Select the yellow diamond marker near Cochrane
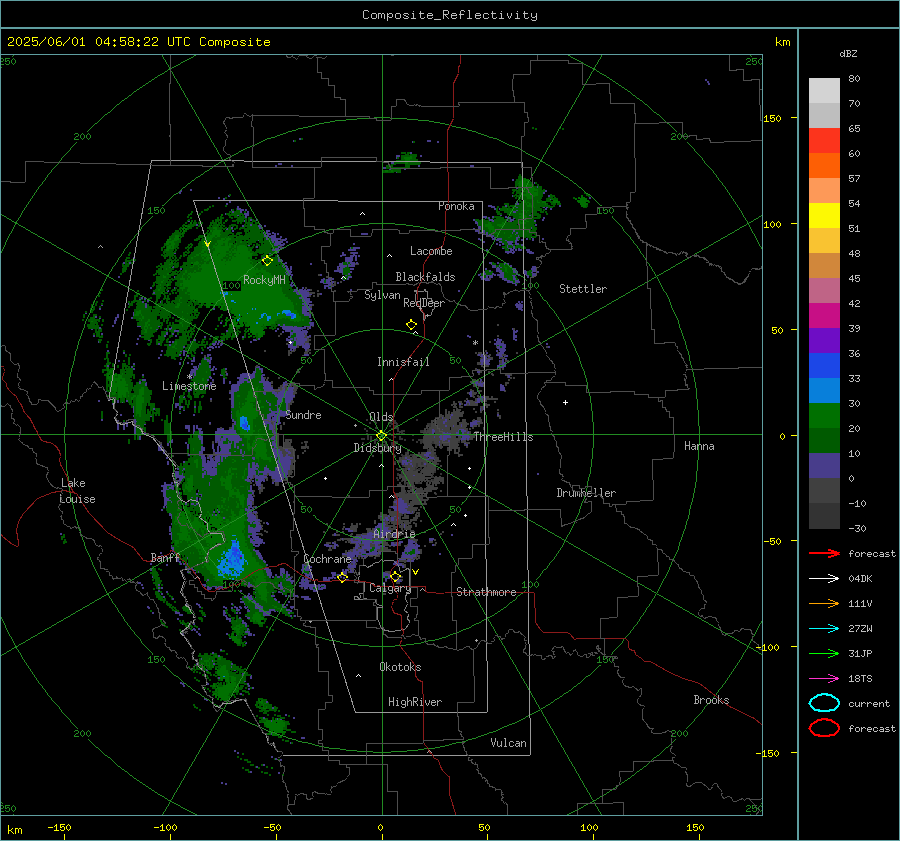 tap(342, 577)
